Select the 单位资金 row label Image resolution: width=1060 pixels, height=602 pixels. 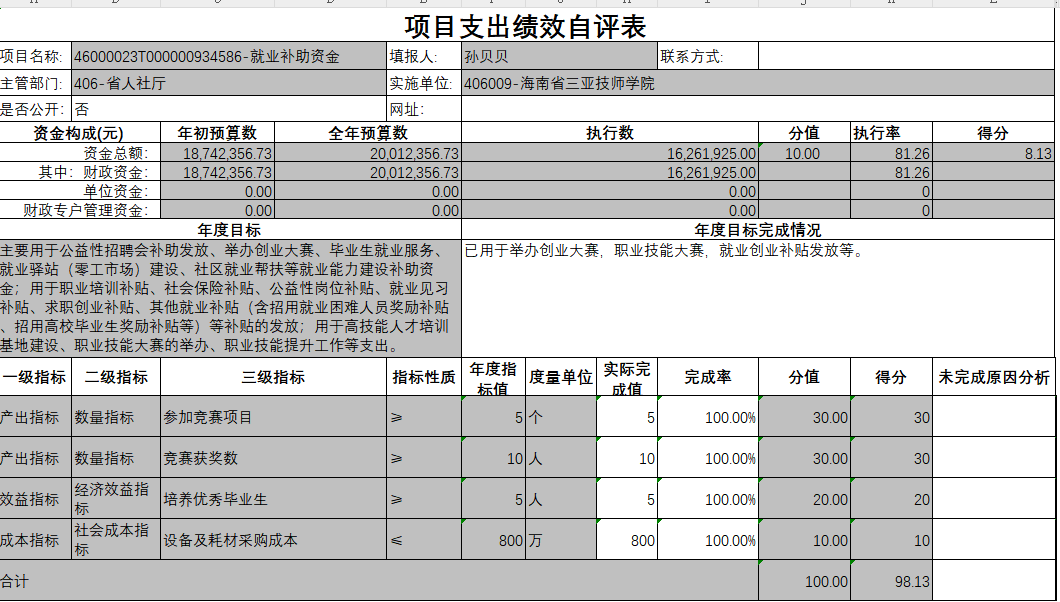[80, 191]
